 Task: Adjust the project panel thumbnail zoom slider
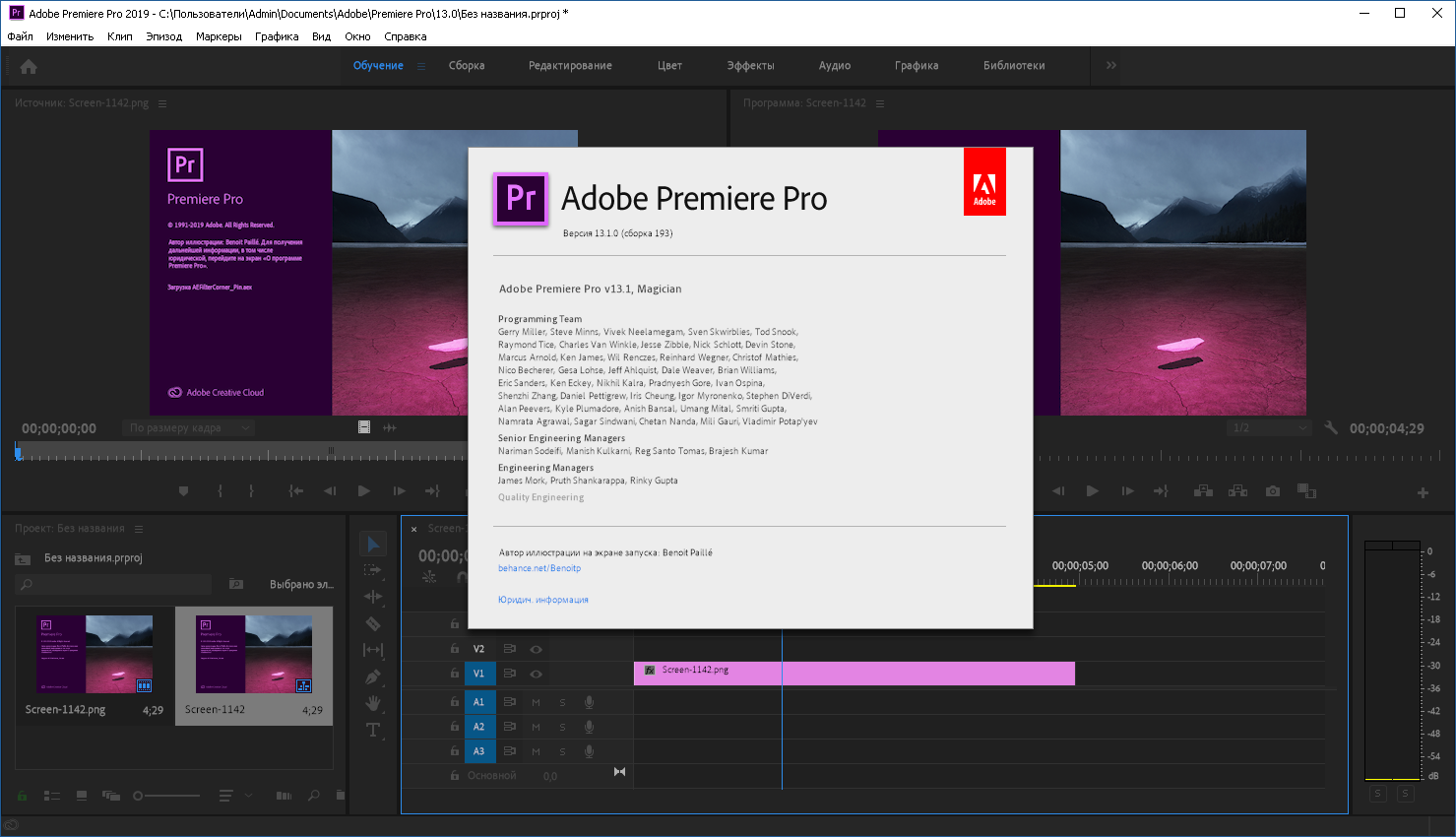139,796
